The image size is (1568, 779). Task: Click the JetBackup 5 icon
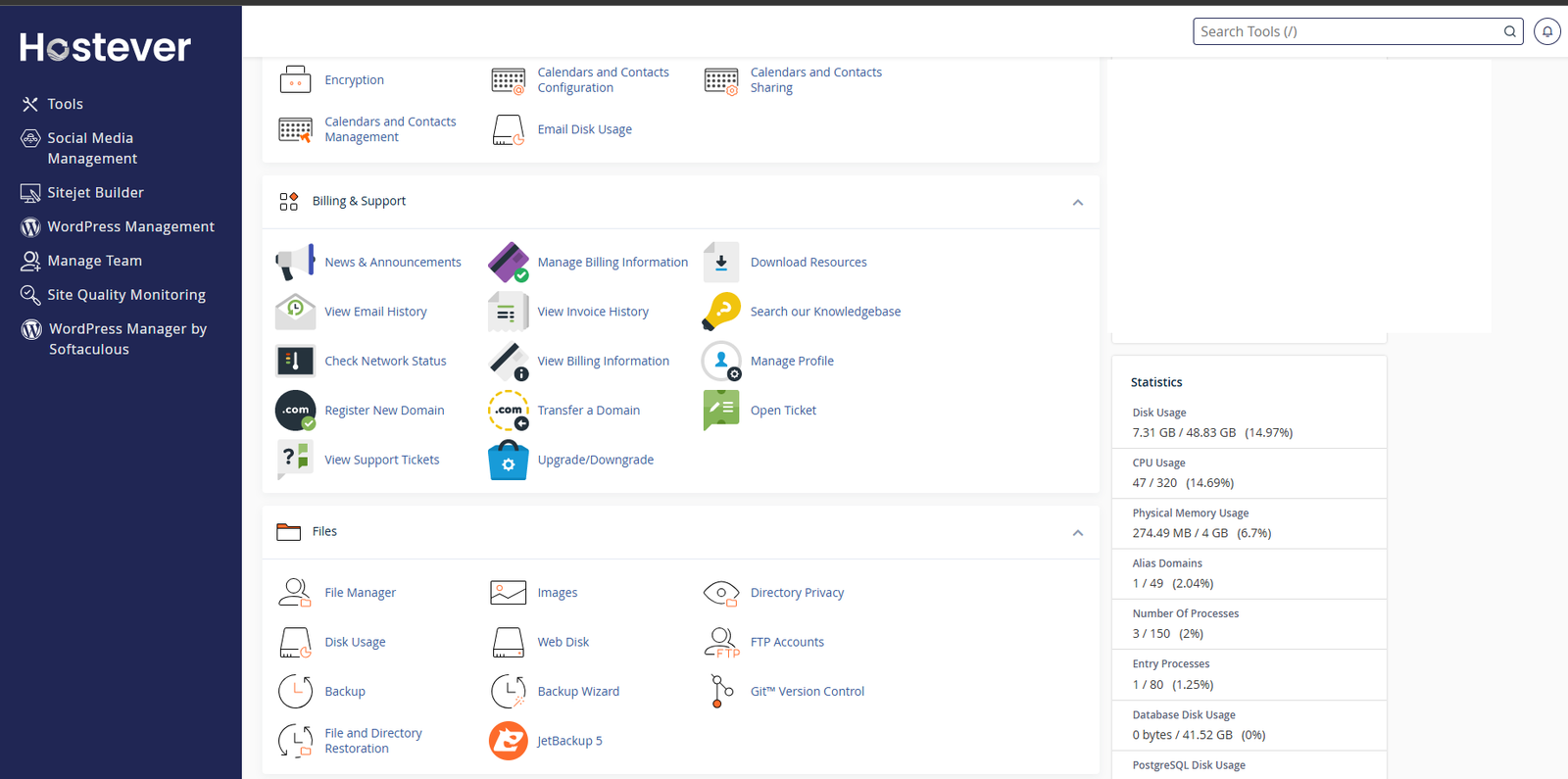(x=508, y=741)
